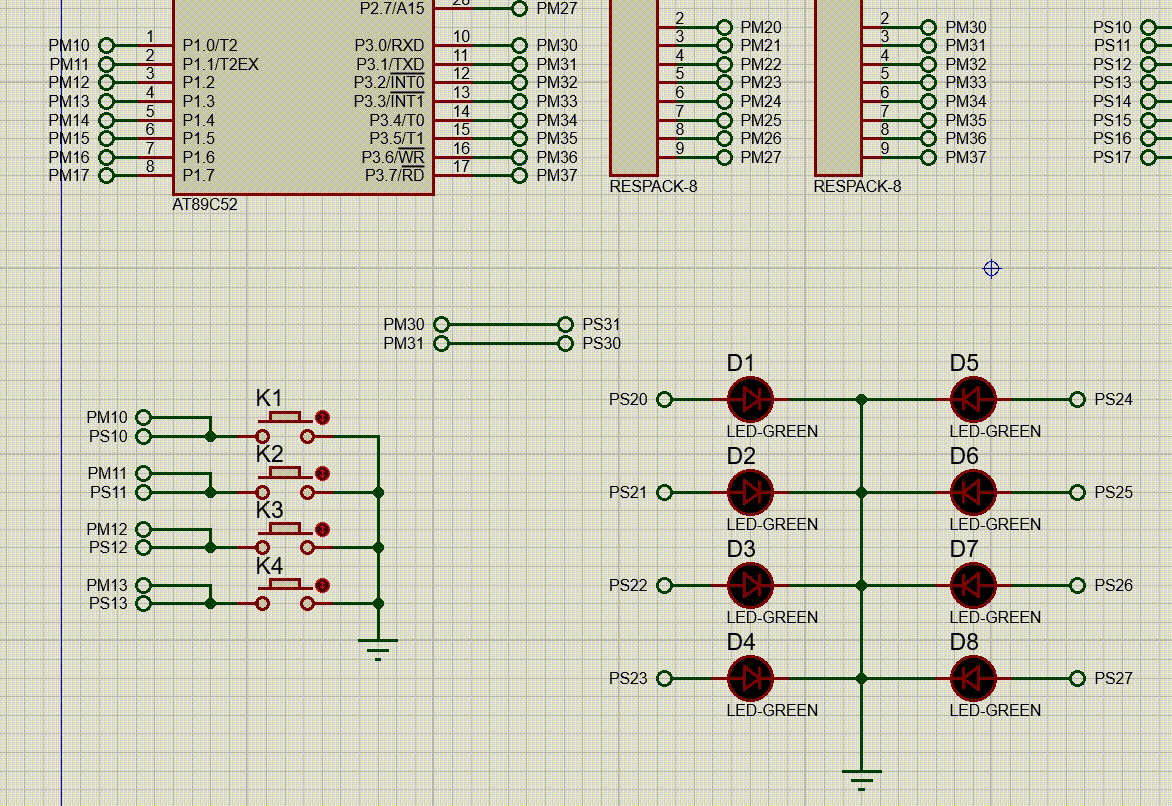Image resolution: width=1172 pixels, height=806 pixels.
Task: Click the AT89C52 chip label
Action: pos(205,205)
